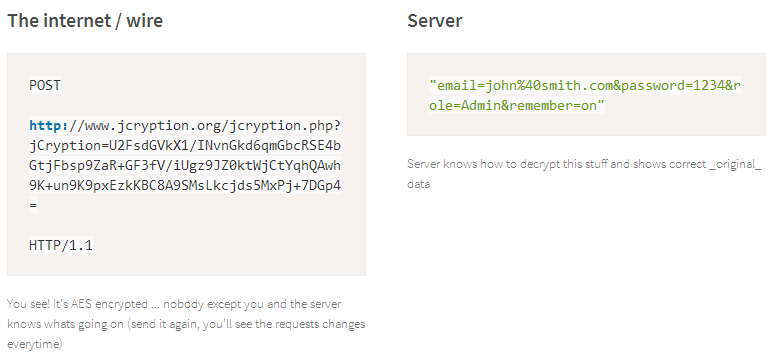This screenshot has height=362, width=784.
Task: Click the "everytime)" caption line
Action: [35, 344]
